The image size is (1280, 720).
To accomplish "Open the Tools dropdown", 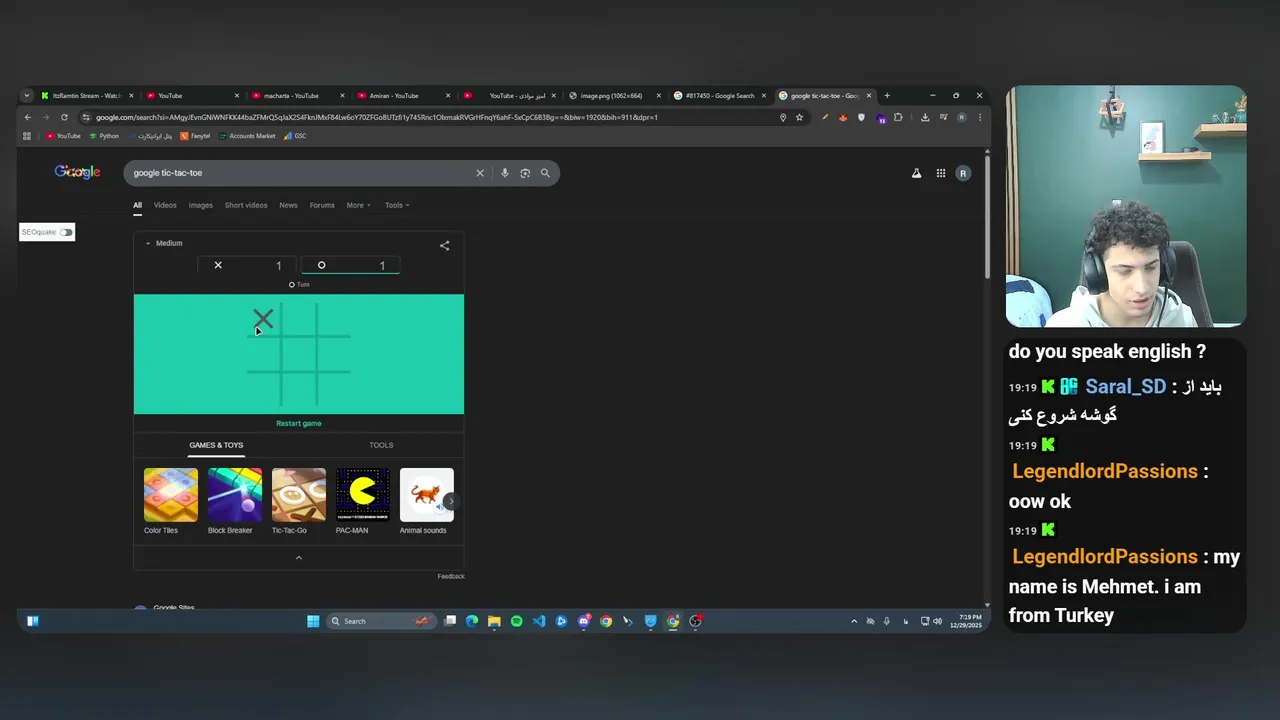I will pos(397,205).
